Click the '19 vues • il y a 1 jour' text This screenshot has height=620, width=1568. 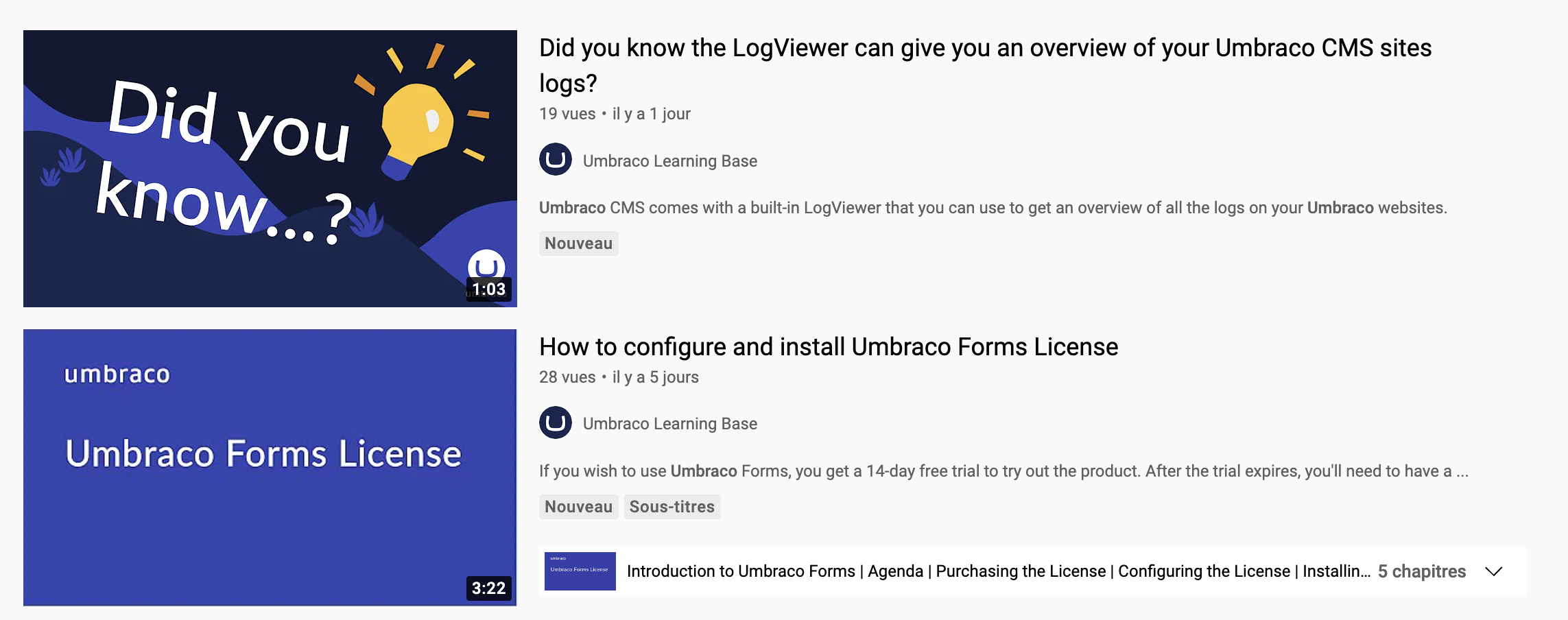tap(615, 114)
